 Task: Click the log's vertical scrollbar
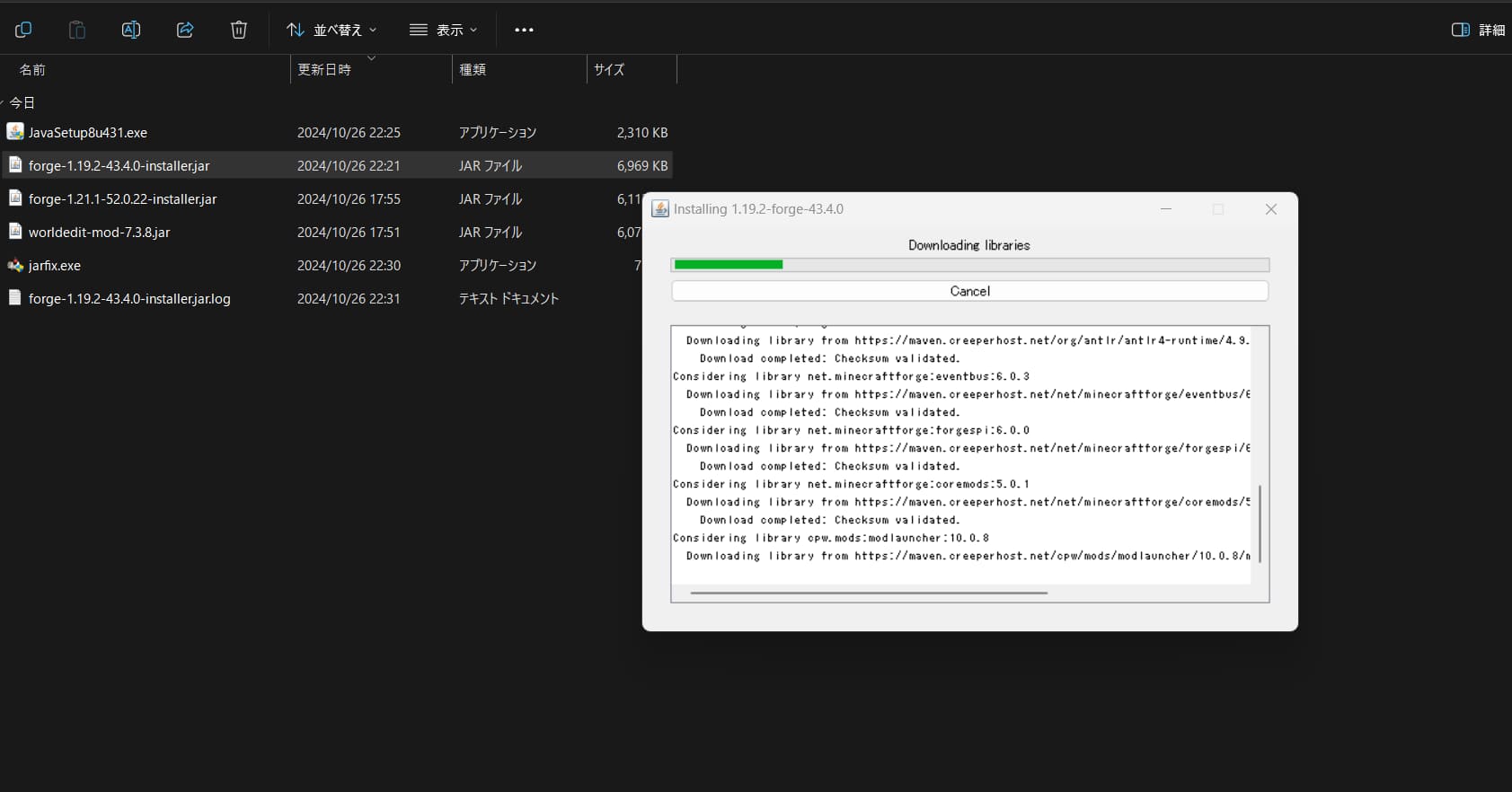1260,524
